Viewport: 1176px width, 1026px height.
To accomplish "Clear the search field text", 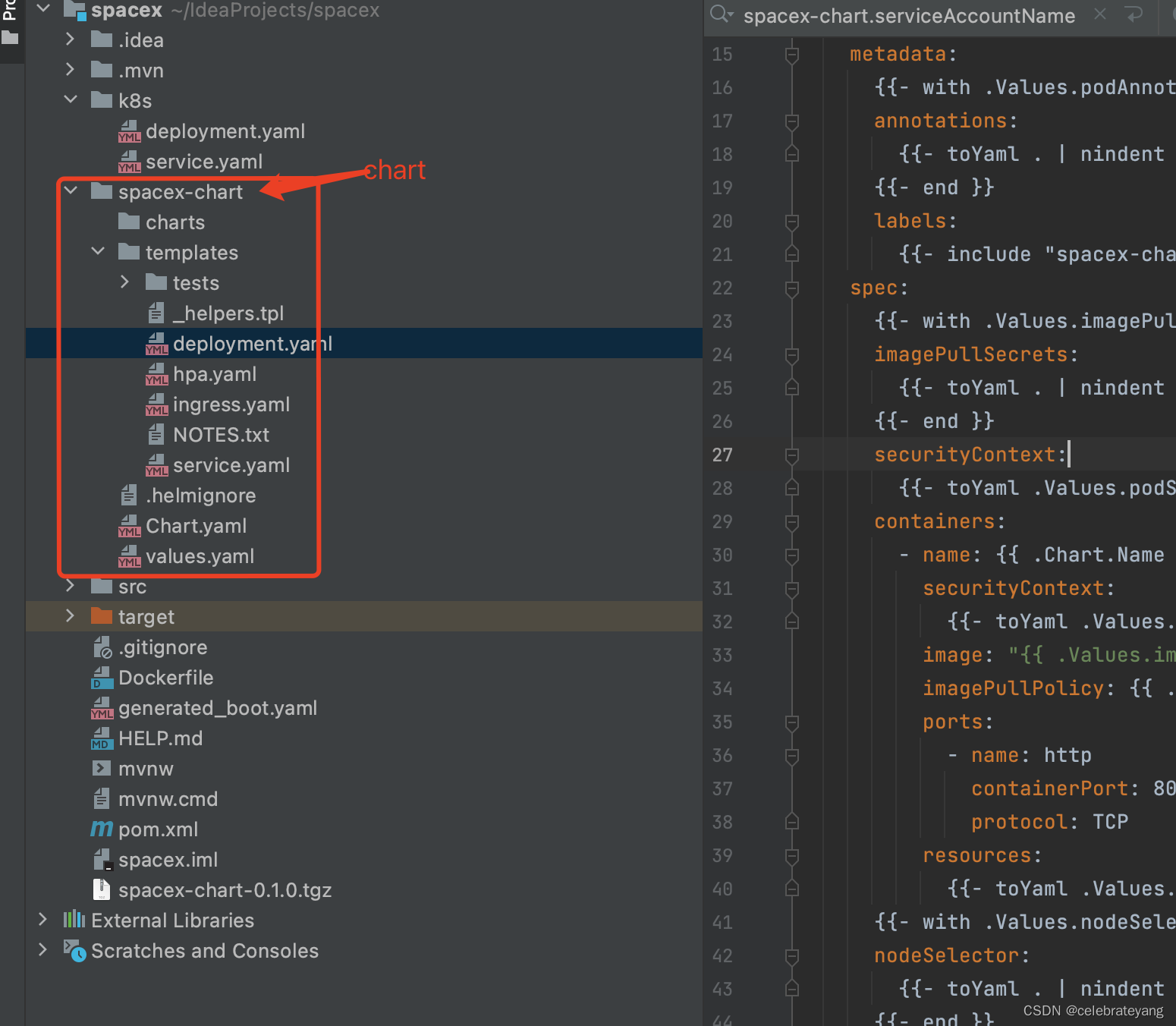I will [1100, 14].
